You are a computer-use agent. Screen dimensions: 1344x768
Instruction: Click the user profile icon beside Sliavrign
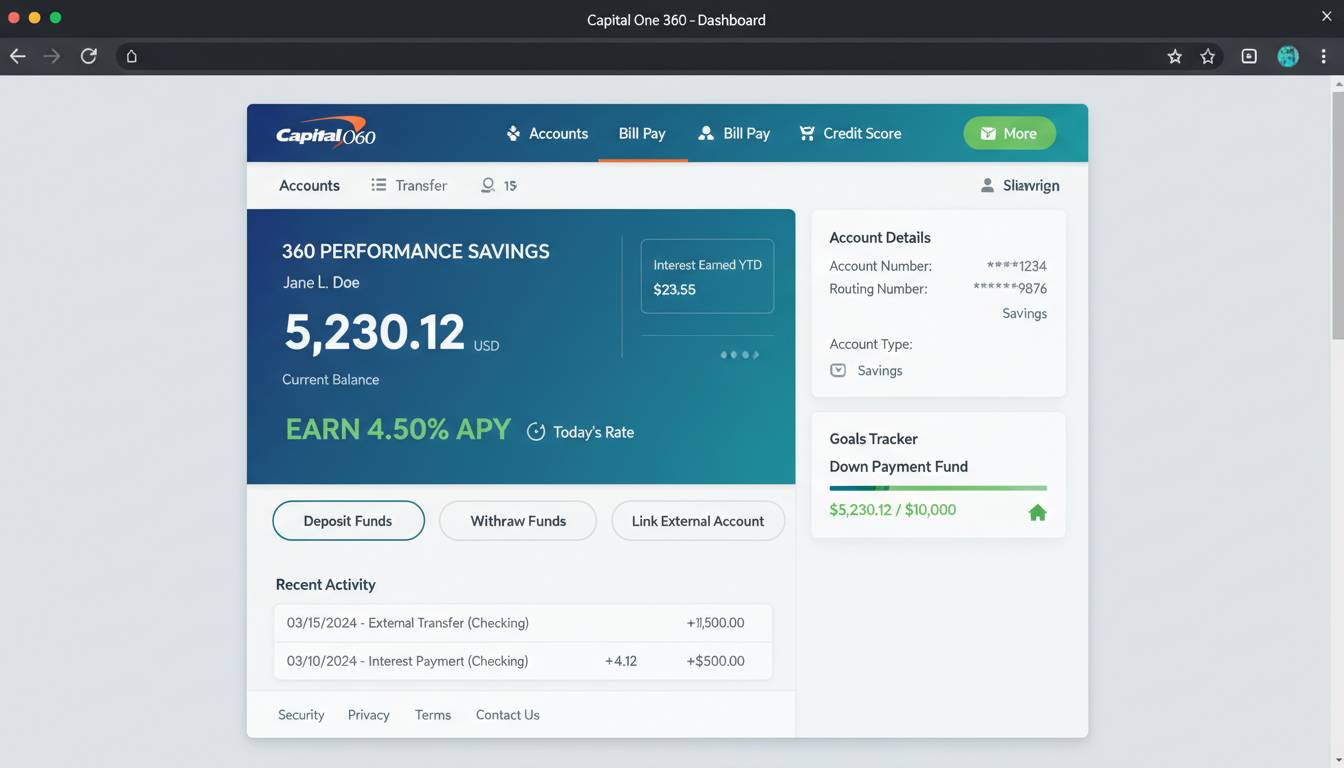(987, 185)
